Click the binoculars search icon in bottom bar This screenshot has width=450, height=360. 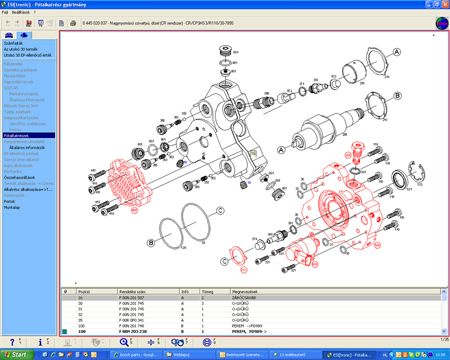point(177,342)
